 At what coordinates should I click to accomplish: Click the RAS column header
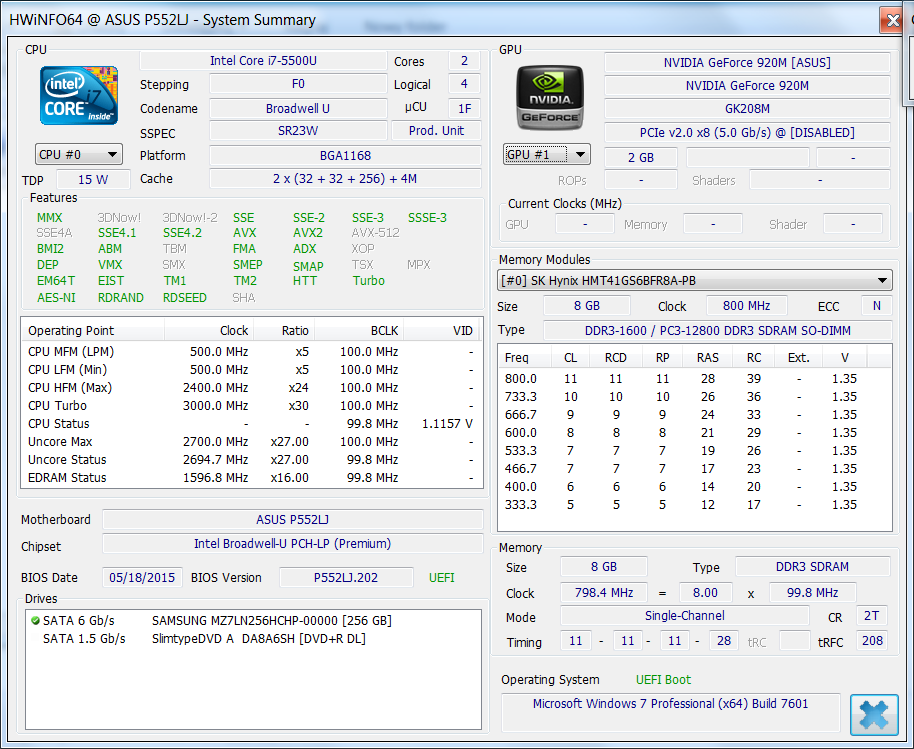coord(708,357)
